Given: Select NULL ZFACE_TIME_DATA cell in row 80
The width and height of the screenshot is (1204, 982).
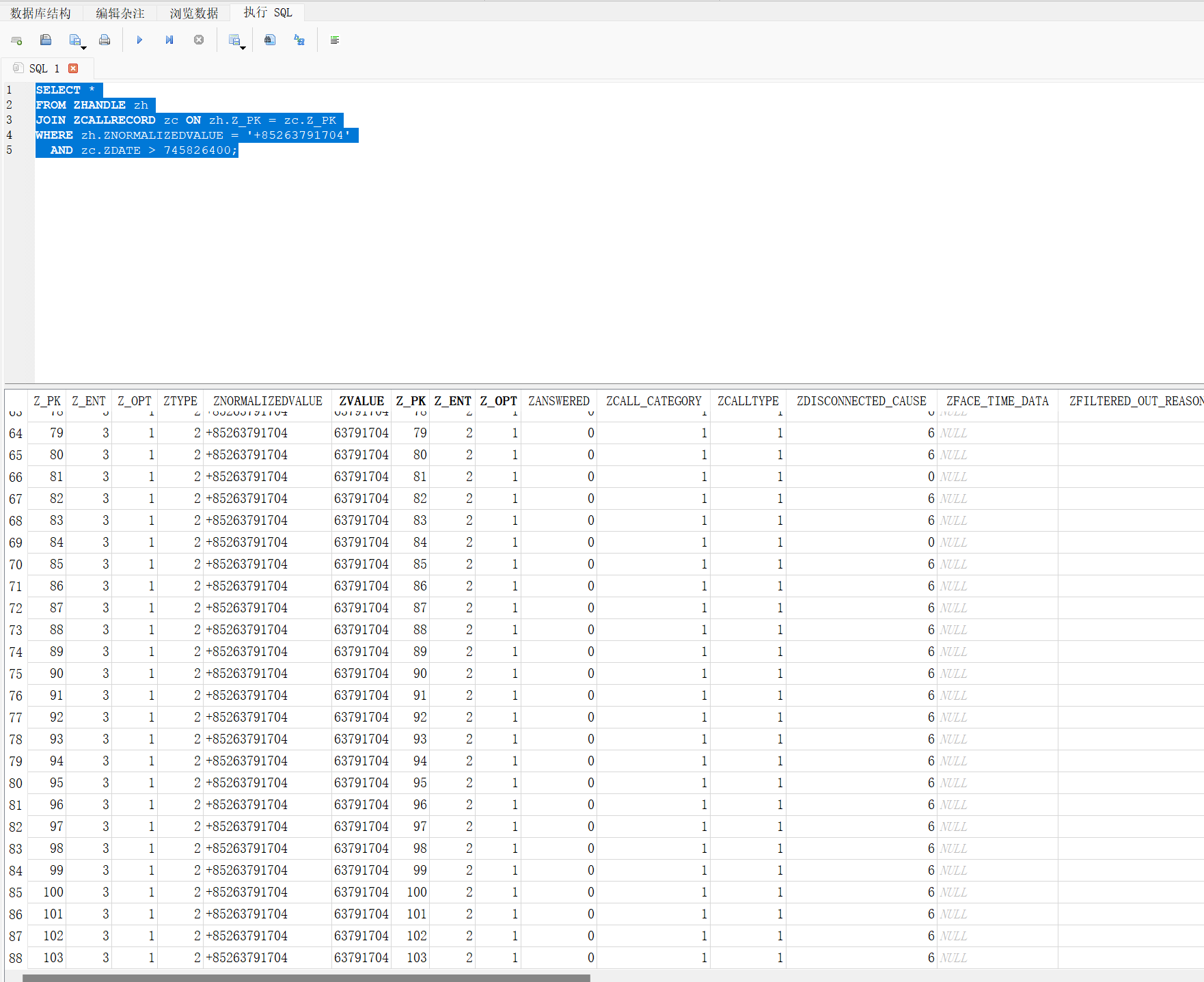Looking at the screenshot, I should coord(998,783).
